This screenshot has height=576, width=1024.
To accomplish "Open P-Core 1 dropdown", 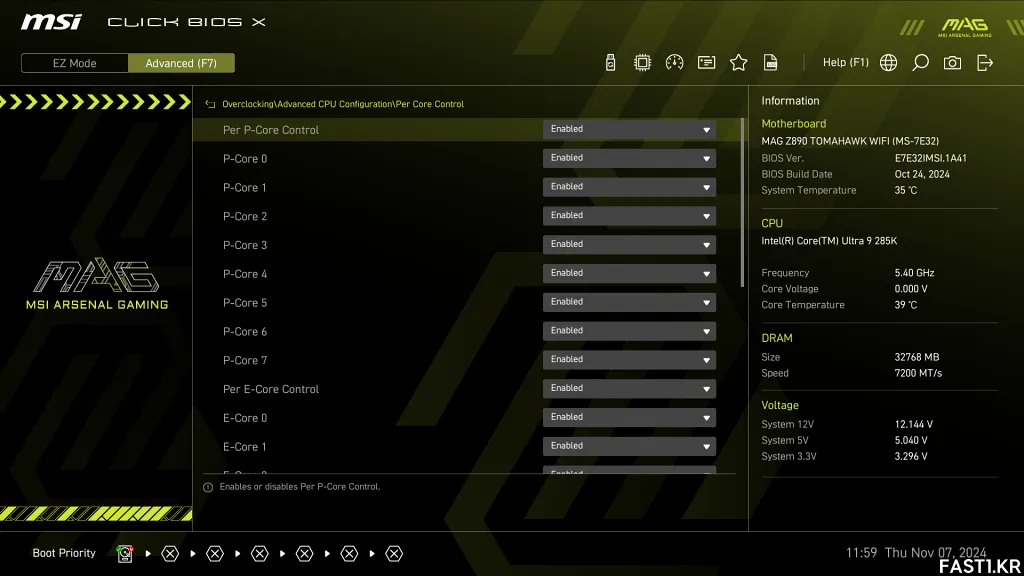I will pyautogui.click(x=629, y=187).
